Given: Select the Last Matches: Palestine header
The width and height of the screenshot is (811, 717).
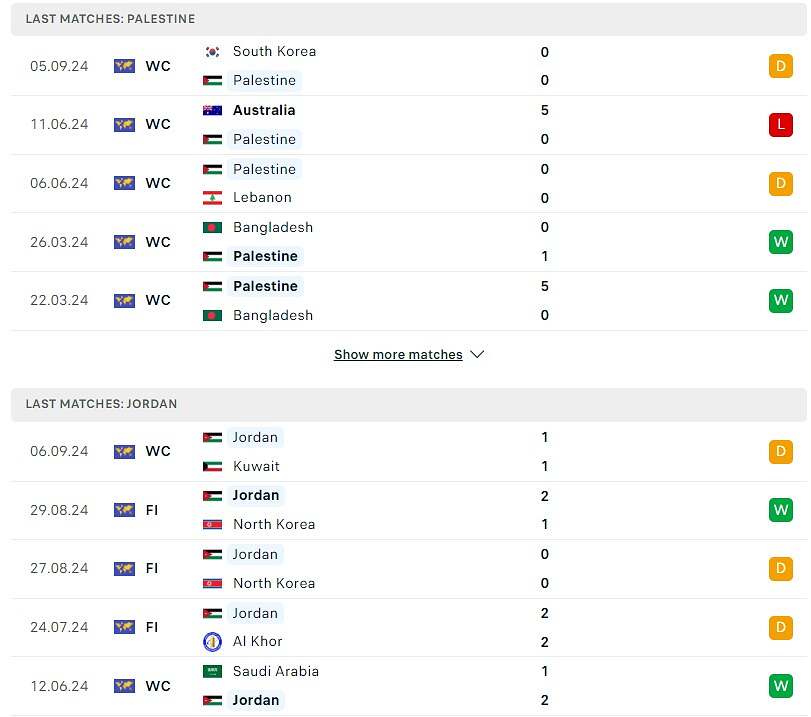Looking at the screenshot, I should click(110, 19).
